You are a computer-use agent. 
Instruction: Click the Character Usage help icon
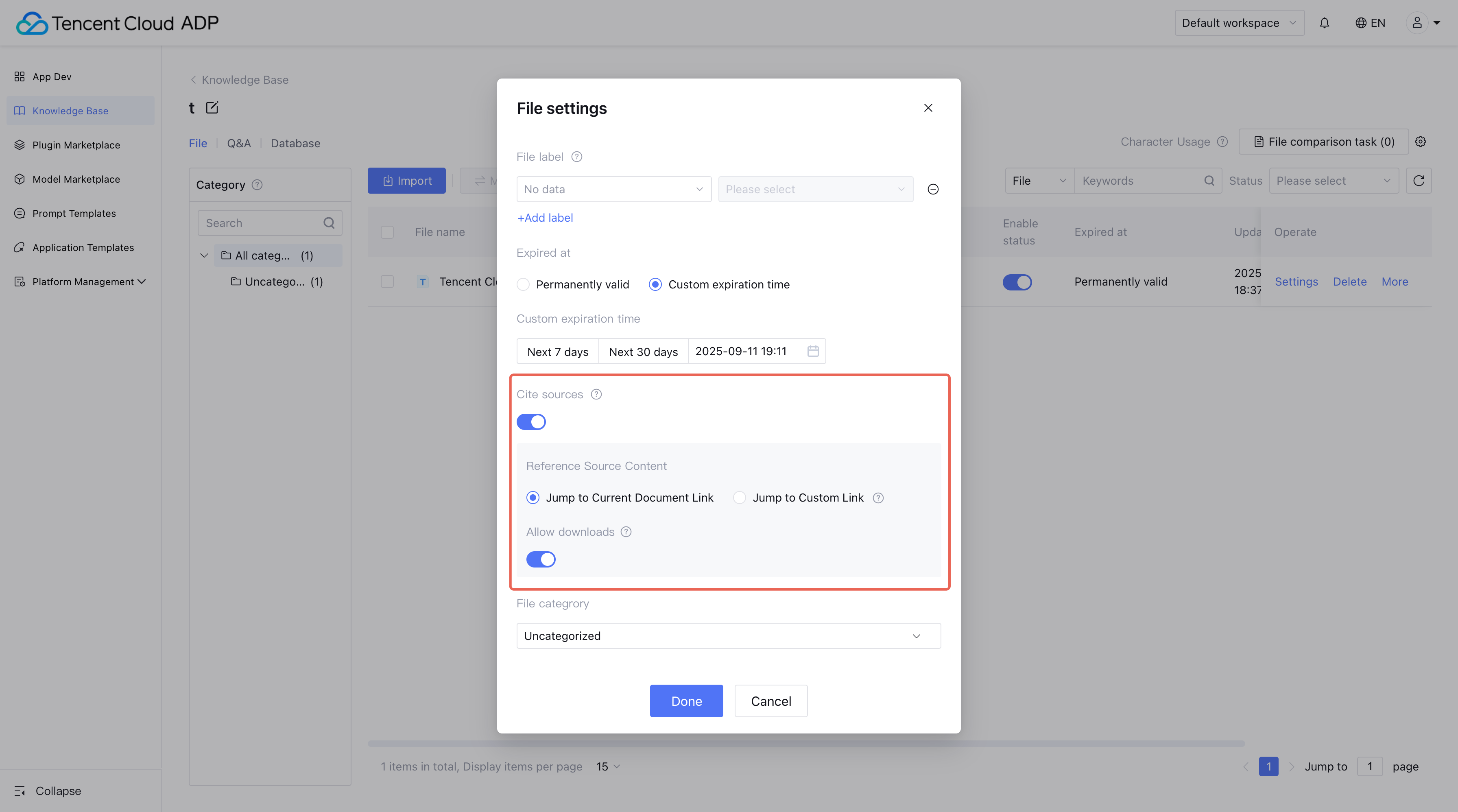(1222, 142)
